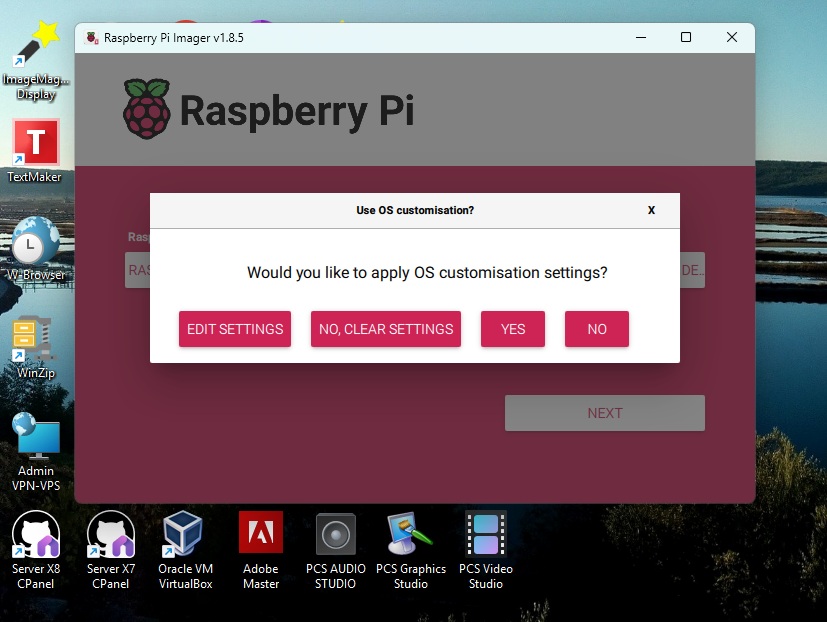
Task: Click the Raspberry Pi logo in the header
Action: pos(147,109)
